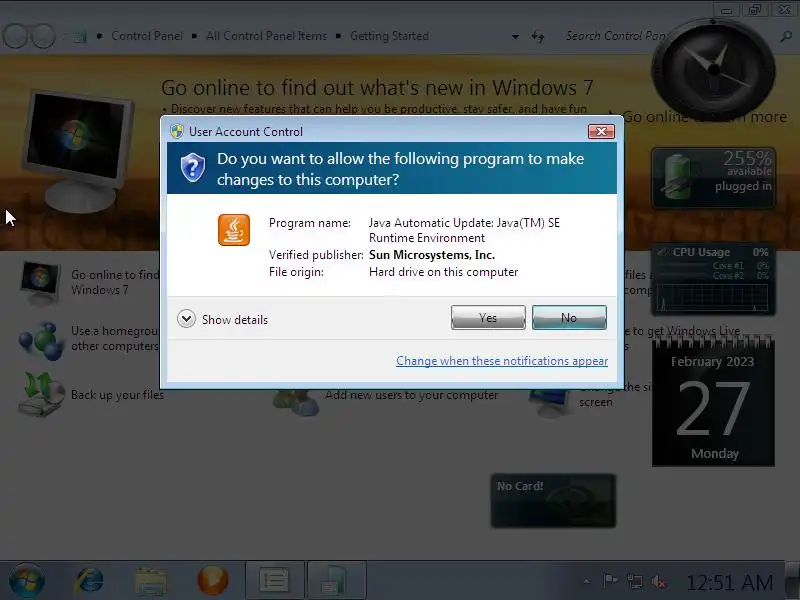The height and width of the screenshot is (600, 800).
Task: Click the battery meter gadget
Action: [x=713, y=178]
